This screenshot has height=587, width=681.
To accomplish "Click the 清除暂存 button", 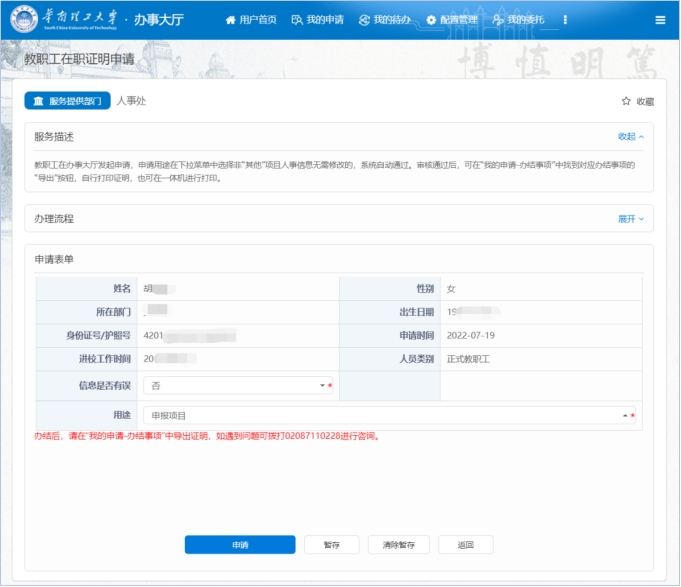I will (x=398, y=545).
